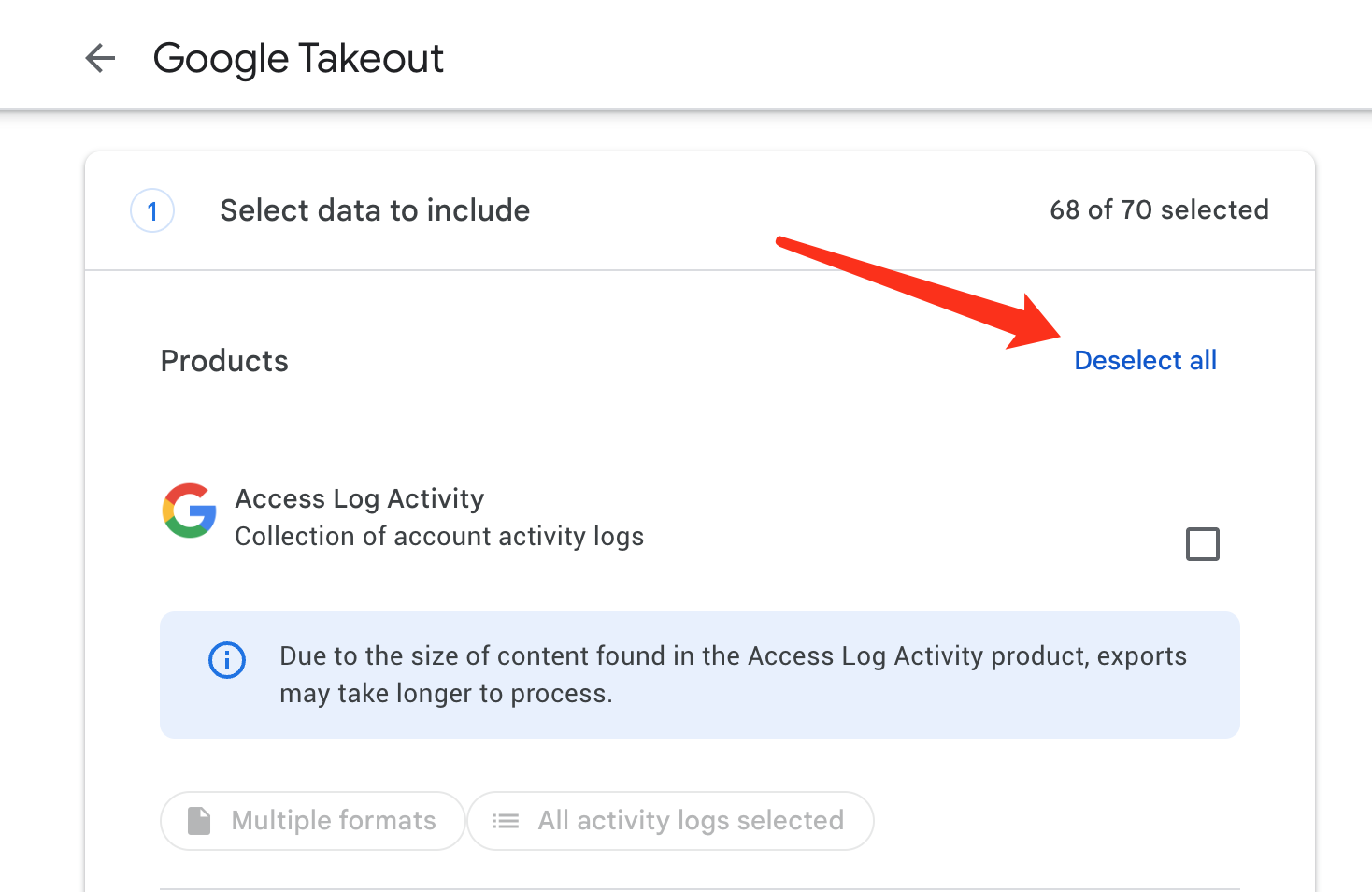Image resolution: width=1372 pixels, height=892 pixels.
Task: Click the Access Log Activity product name
Action: [360, 499]
